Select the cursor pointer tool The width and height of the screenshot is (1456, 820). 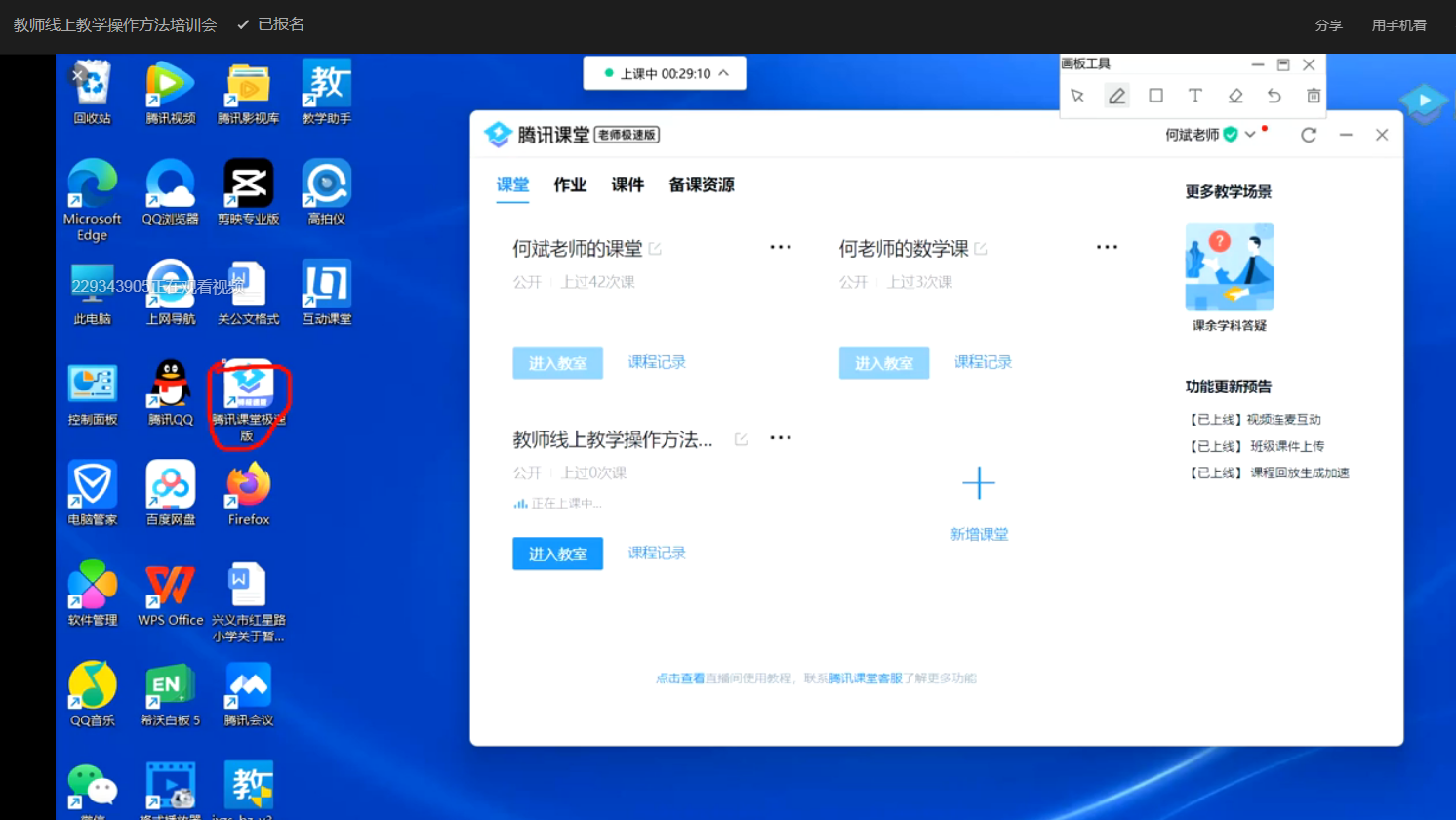click(x=1077, y=96)
